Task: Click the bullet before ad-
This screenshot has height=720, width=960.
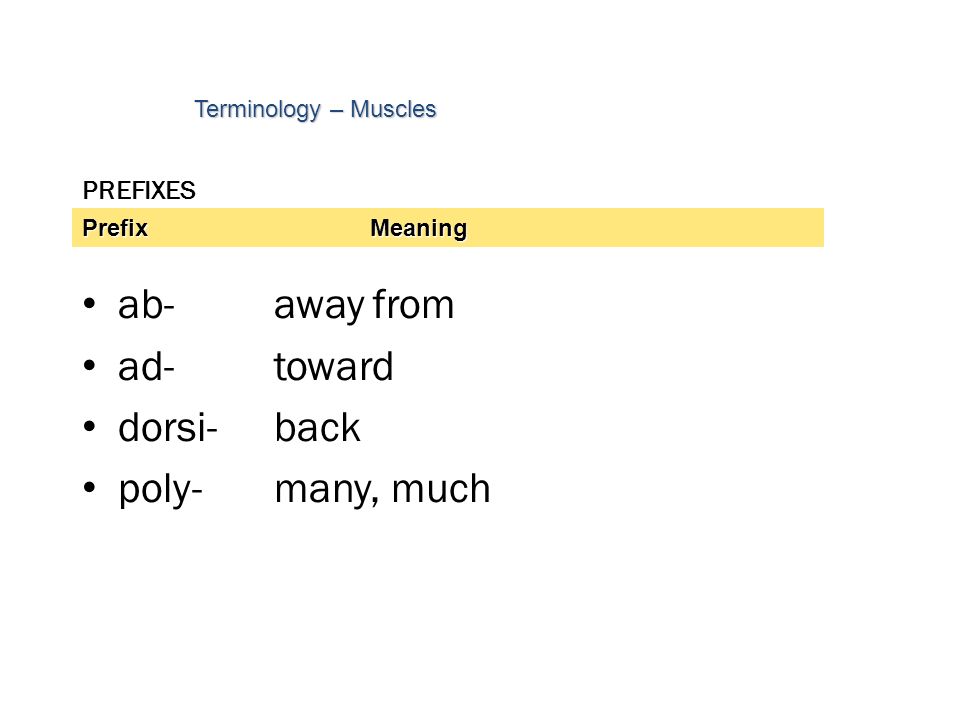Action: [x=89, y=366]
